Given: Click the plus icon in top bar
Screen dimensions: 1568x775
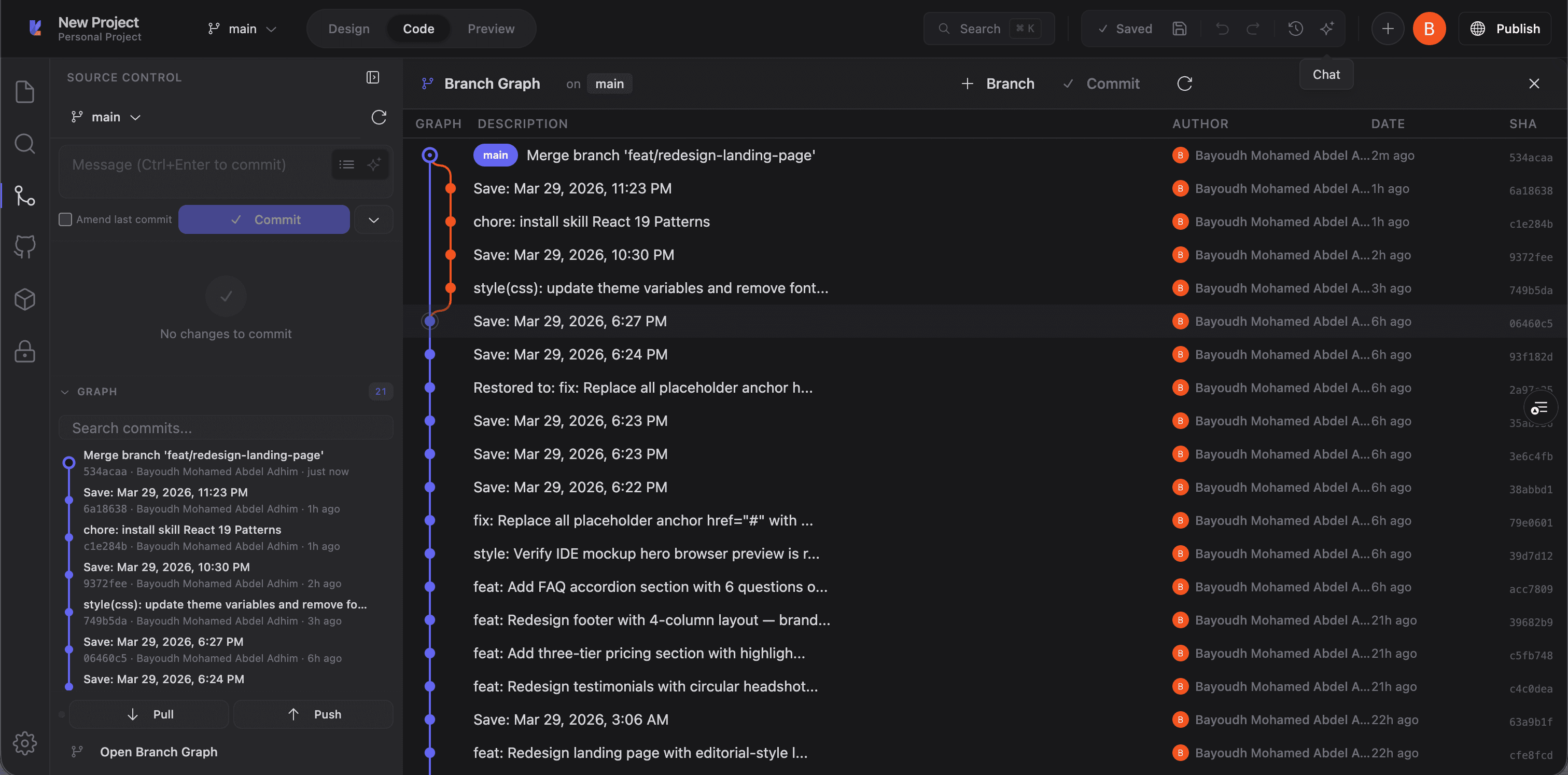Looking at the screenshot, I should click(1387, 29).
